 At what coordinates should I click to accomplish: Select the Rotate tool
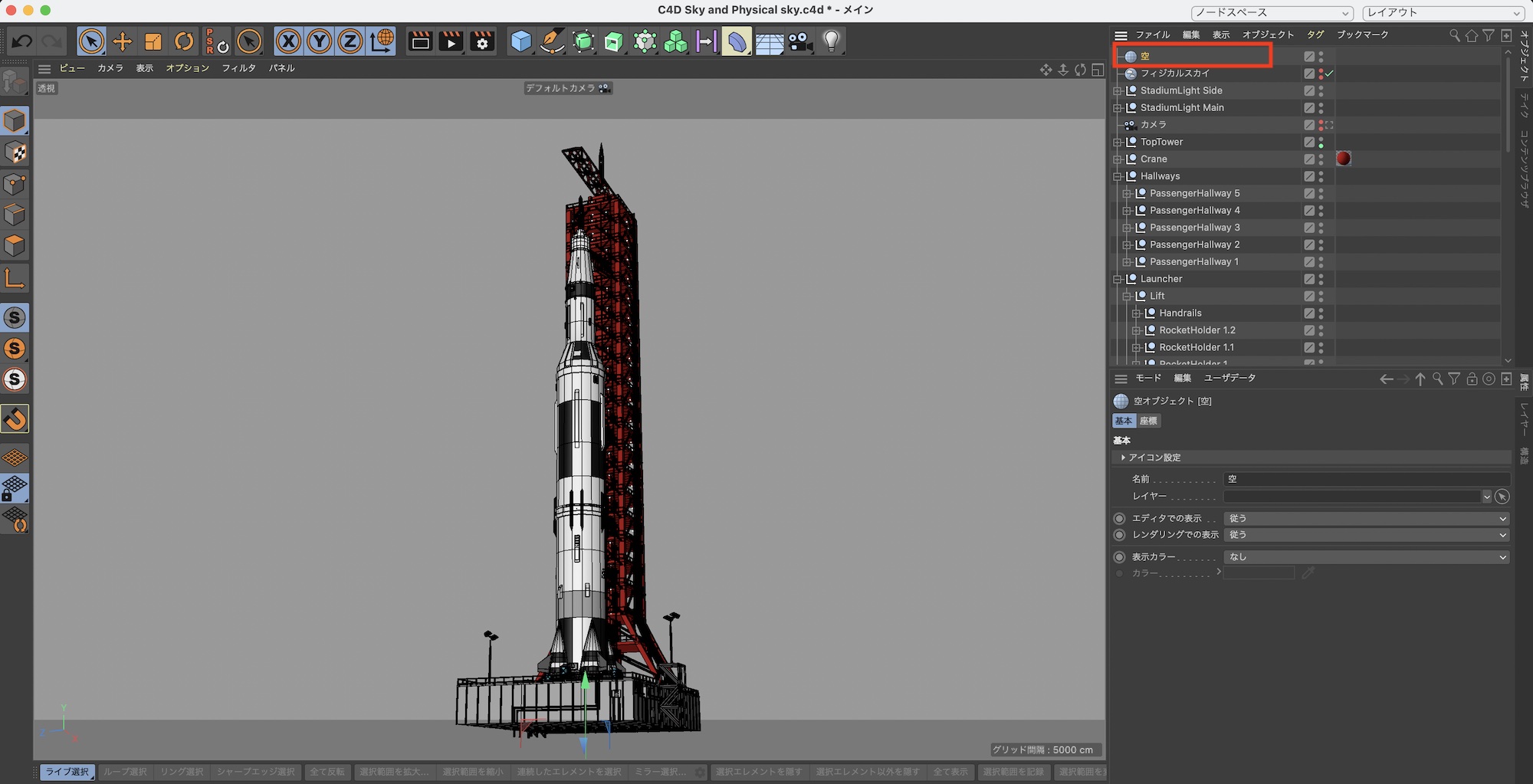click(x=184, y=41)
